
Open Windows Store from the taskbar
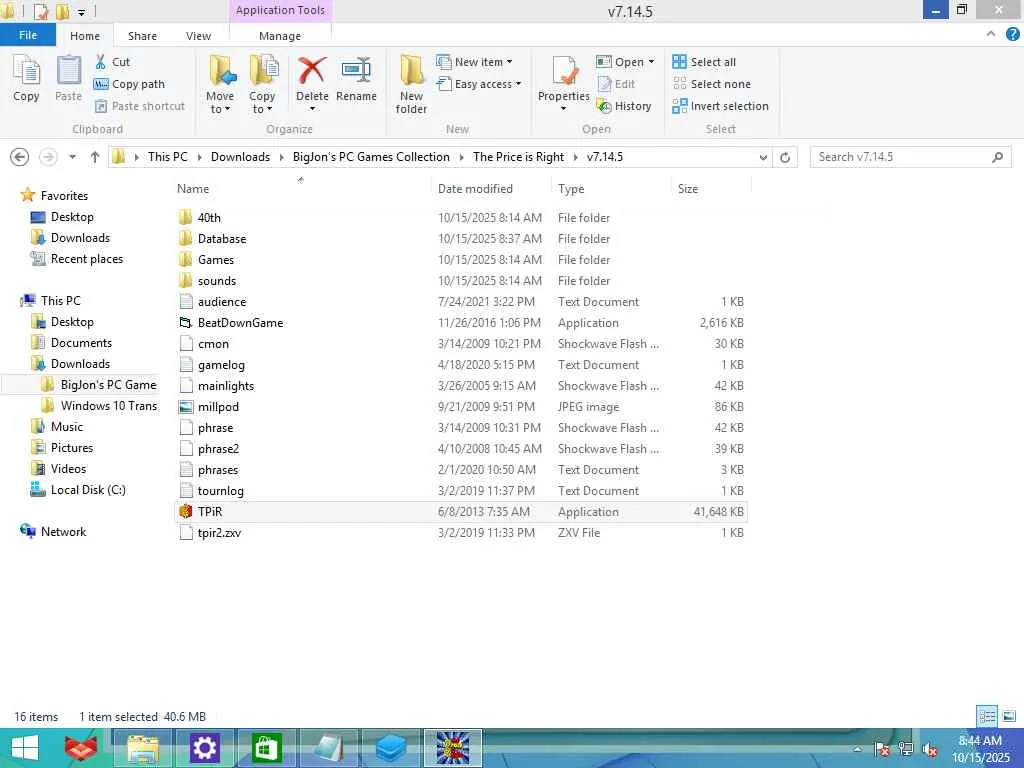266,748
